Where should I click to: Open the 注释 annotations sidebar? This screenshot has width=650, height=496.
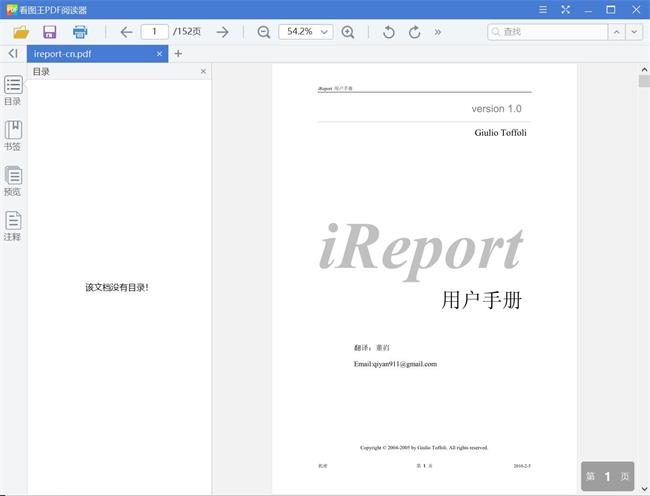click(x=13, y=226)
